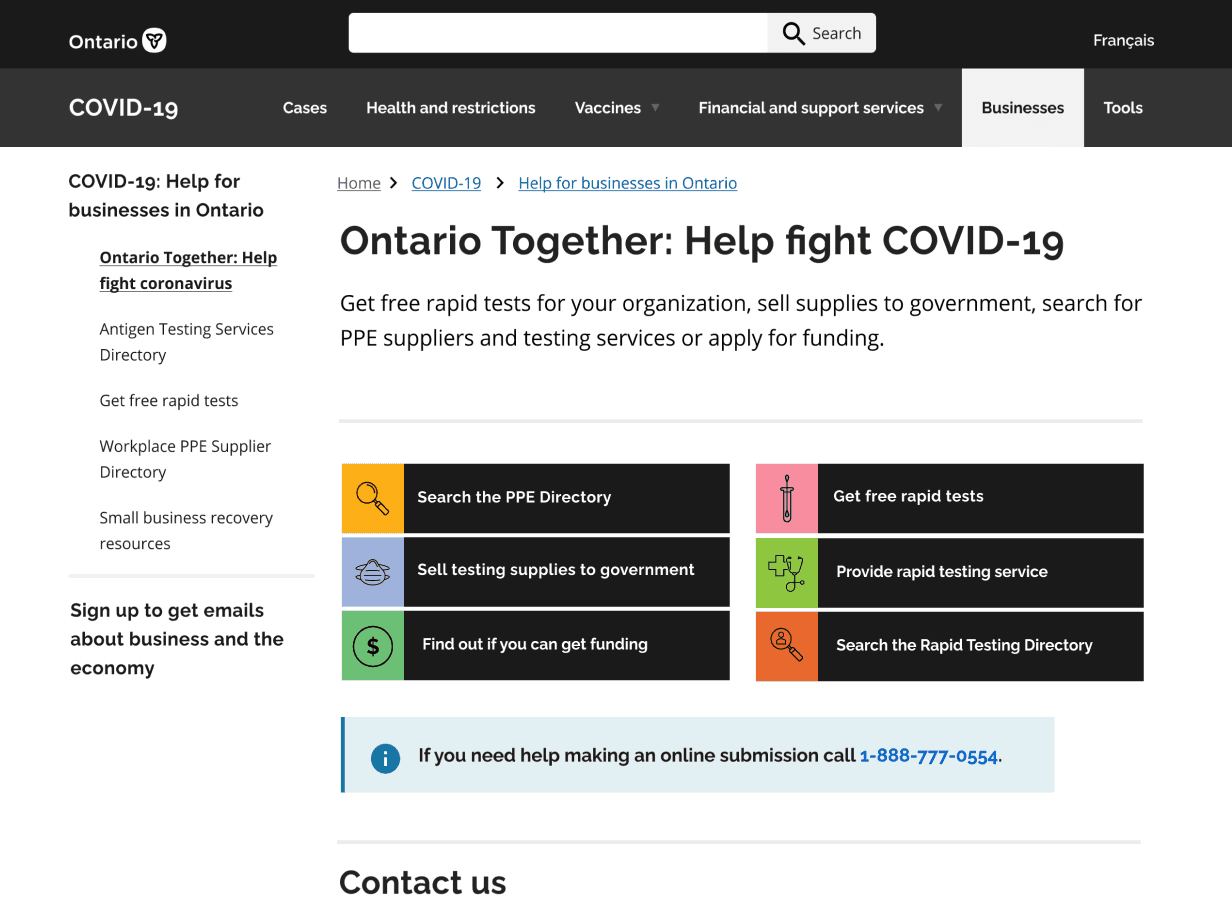
Task: Click the Search button label
Action: tap(836, 33)
